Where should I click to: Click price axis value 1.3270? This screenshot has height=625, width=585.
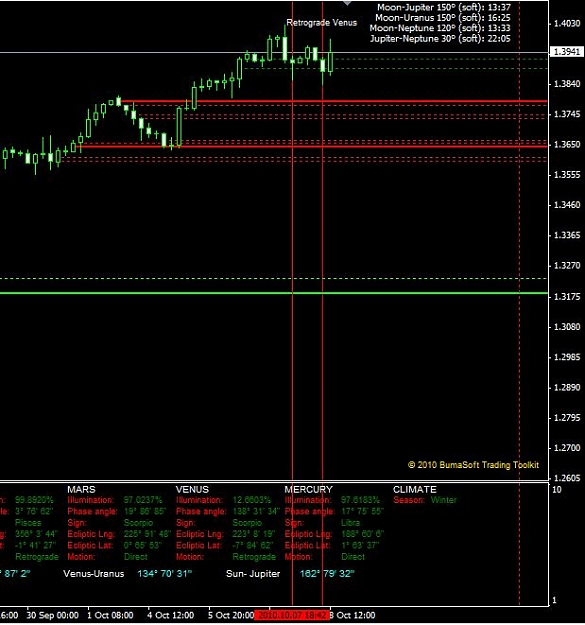tap(567, 265)
